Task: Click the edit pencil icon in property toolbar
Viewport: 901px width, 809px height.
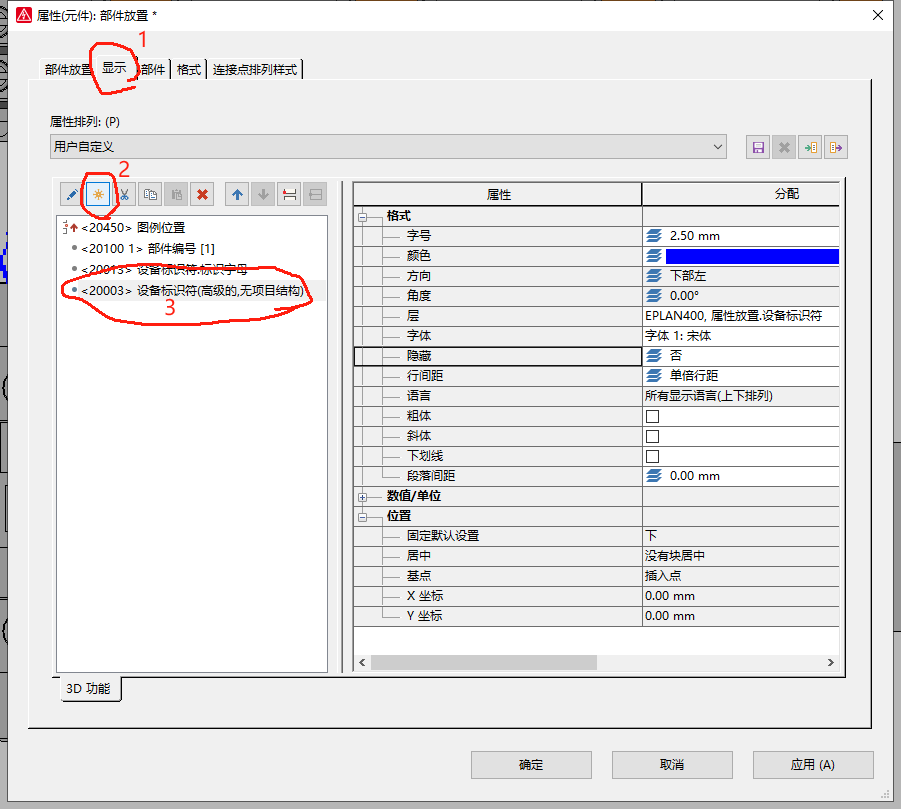Action: pyautogui.click(x=71, y=194)
